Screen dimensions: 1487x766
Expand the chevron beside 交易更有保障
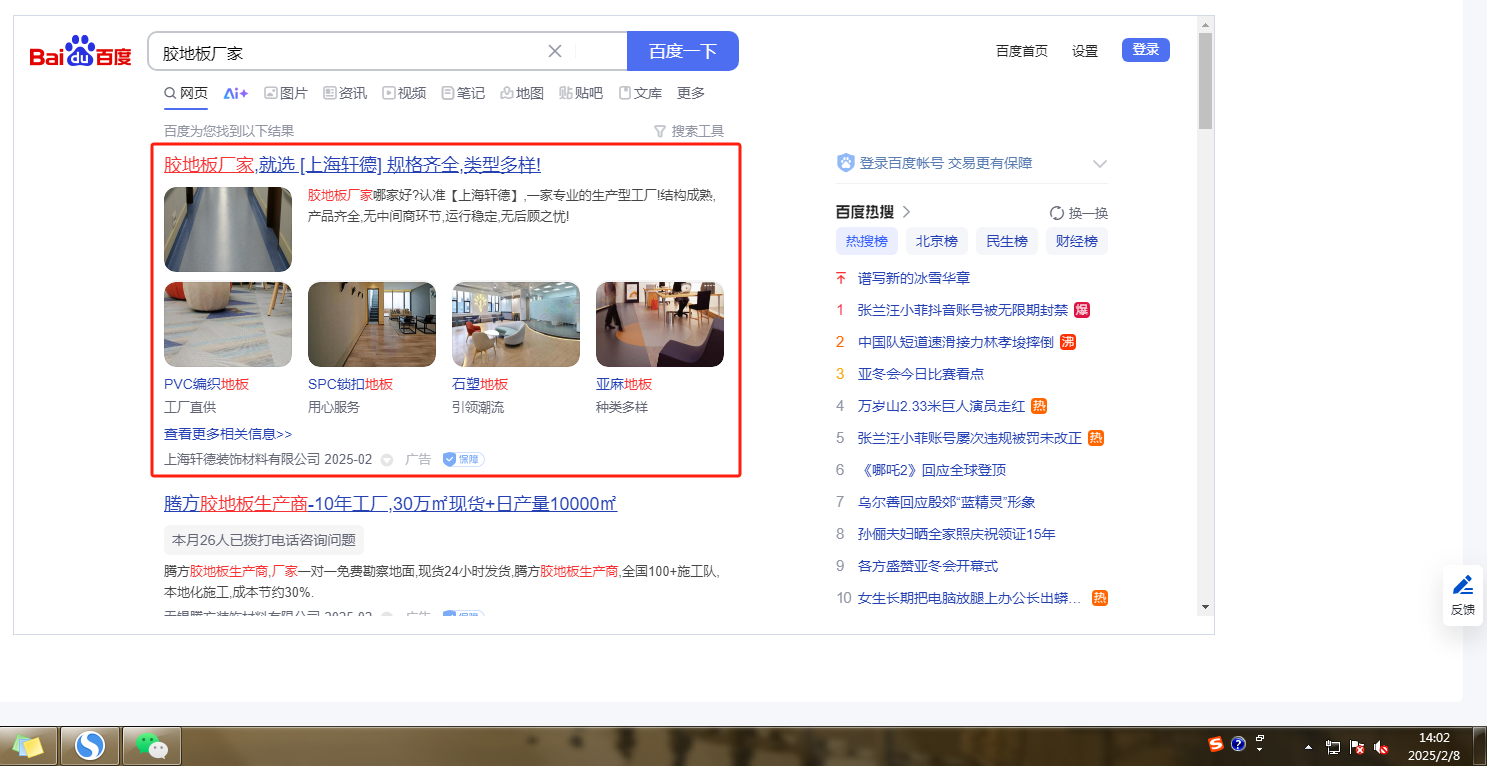pyautogui.click(x=1100, y=163)
